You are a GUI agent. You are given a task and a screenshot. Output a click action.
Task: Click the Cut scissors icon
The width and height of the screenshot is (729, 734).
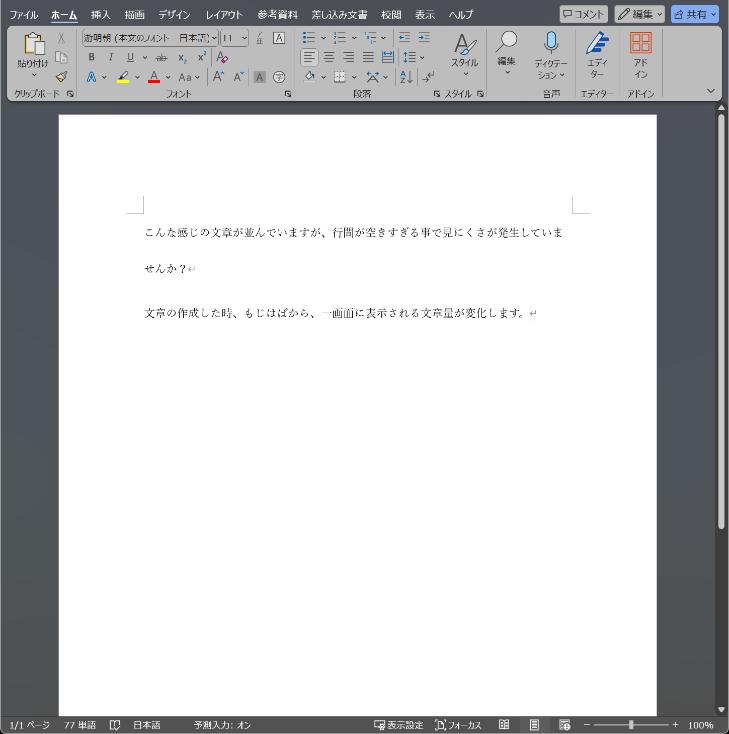click(61, 38)
